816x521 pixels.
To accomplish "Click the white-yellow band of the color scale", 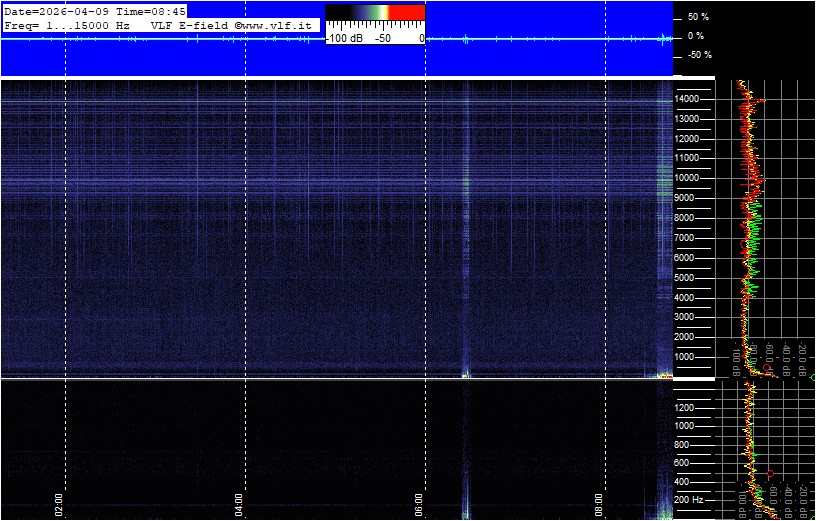I will coord(384,12).
